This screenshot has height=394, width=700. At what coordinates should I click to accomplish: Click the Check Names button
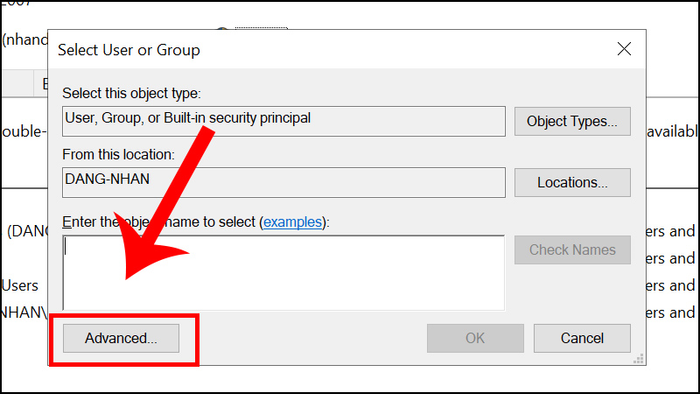(x=572, y=250)
